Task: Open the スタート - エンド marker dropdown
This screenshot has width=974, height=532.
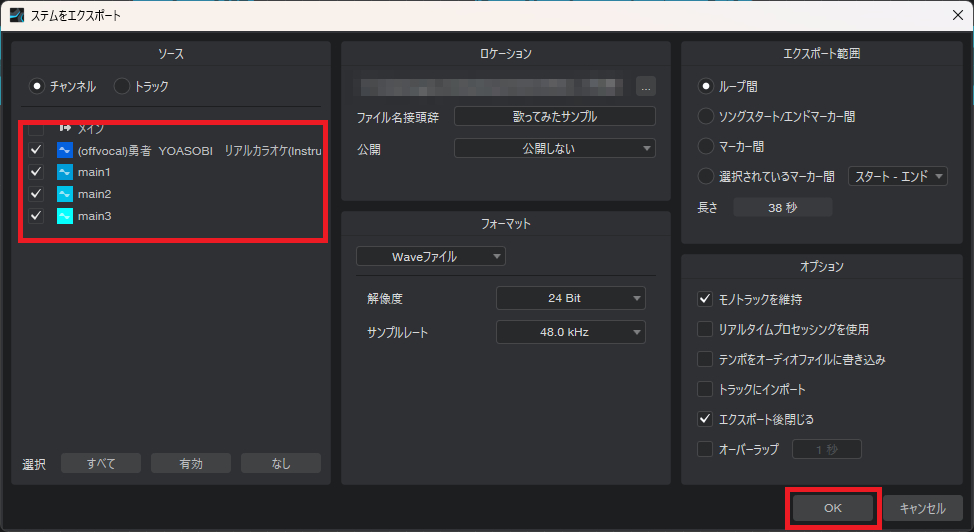Action: click(x=898, y=177)
